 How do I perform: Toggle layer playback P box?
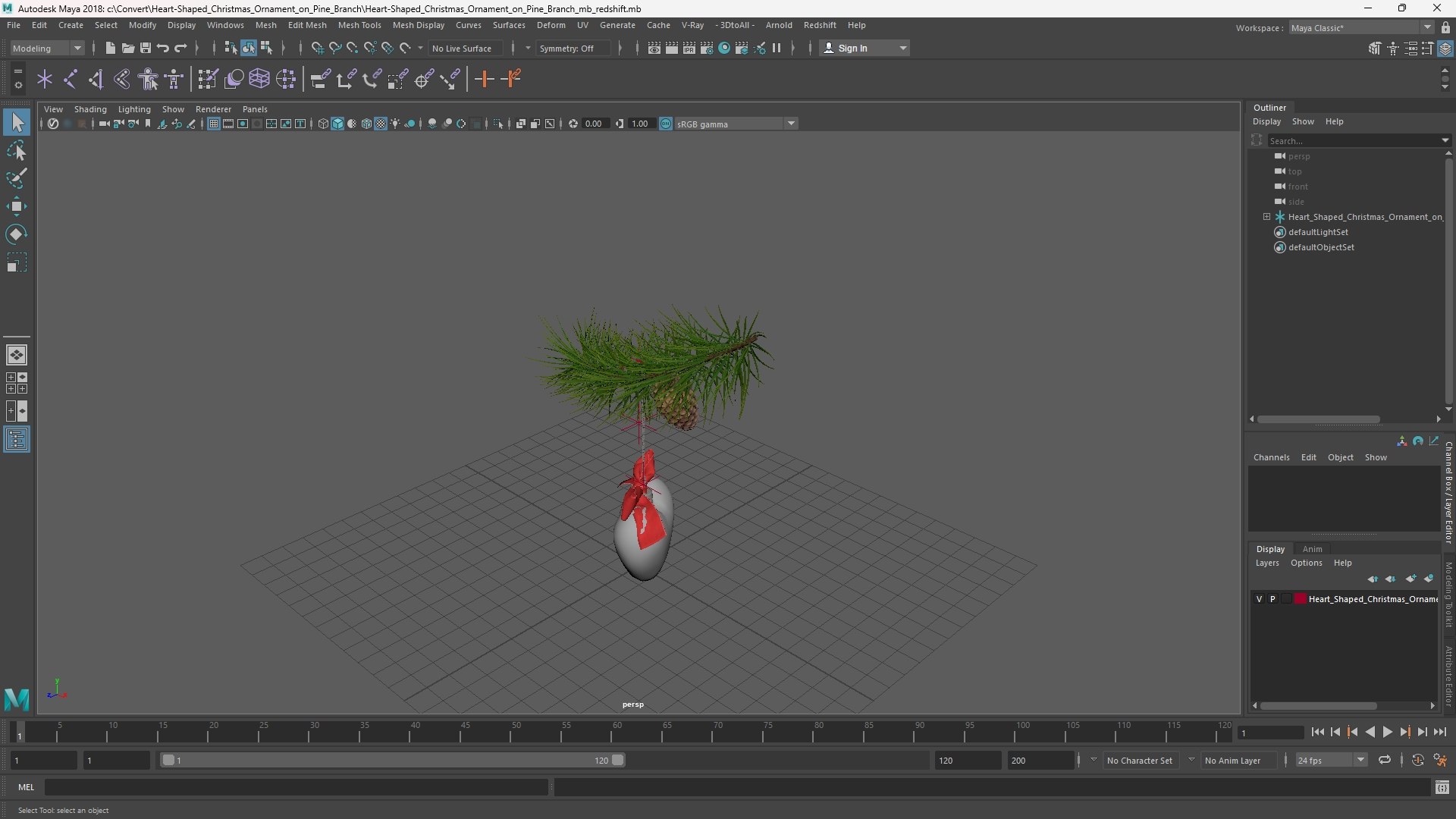click(x=1272, y=599)
